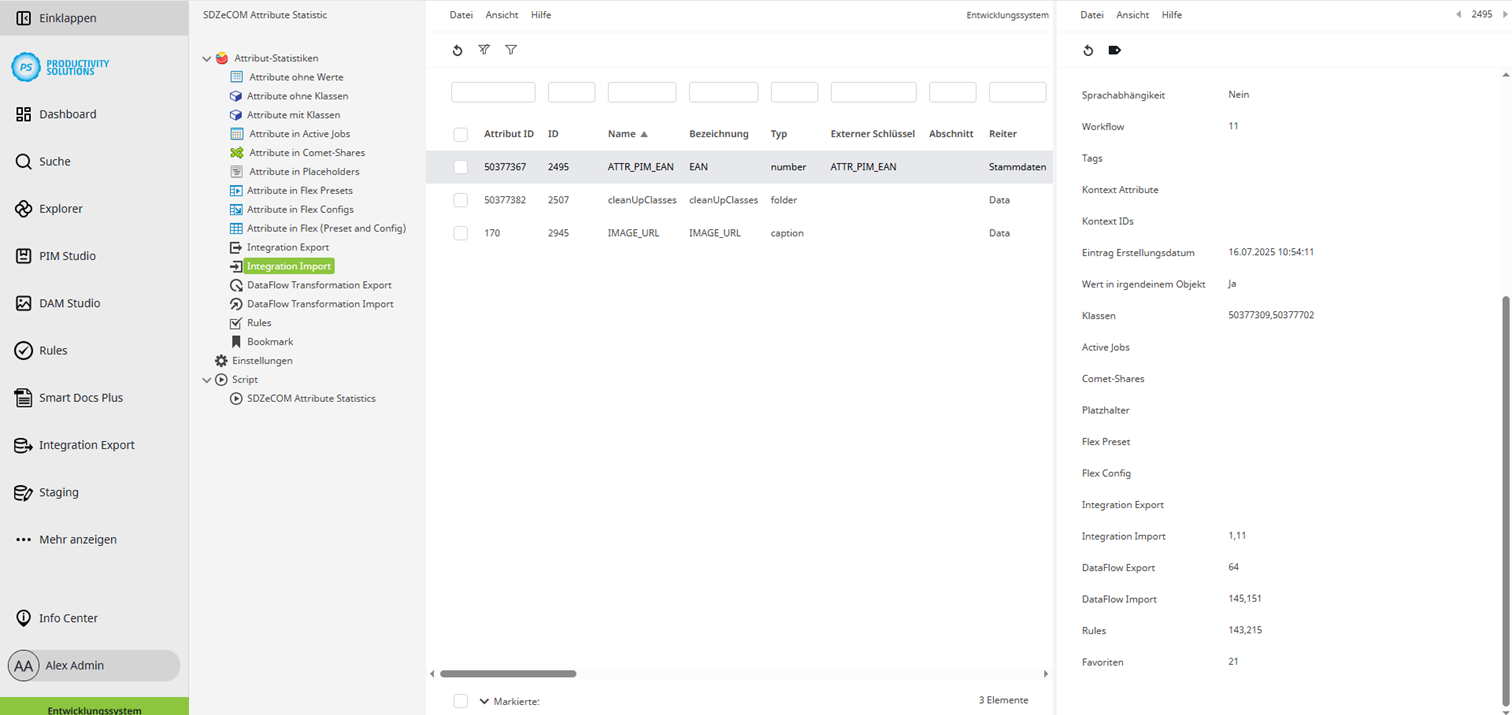Image resolution: width=1512 pixels, height=715 pixels.
Task: Open the Ansicht menu in the right panel
Action: (1132, 14)
